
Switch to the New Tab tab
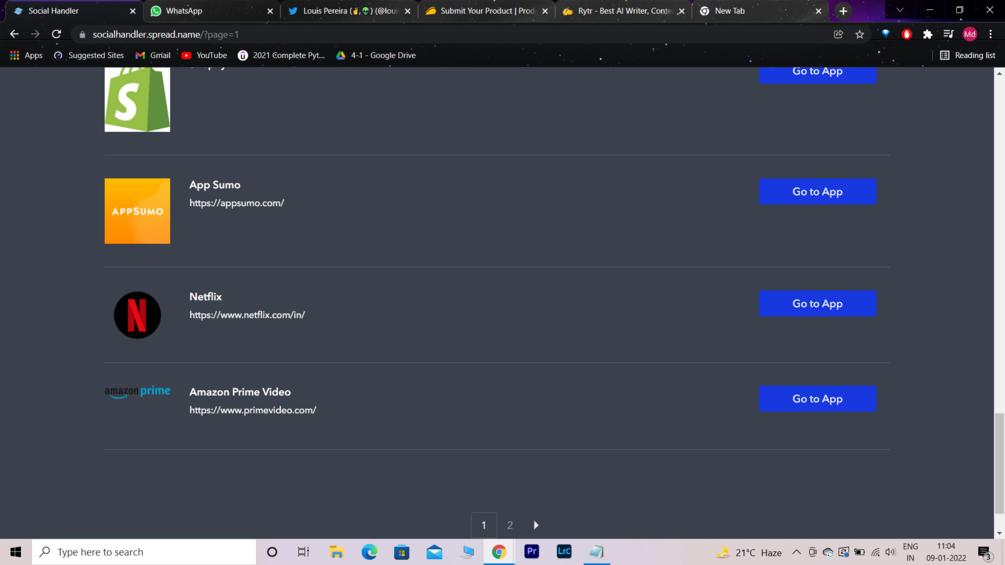pos(761,11)
